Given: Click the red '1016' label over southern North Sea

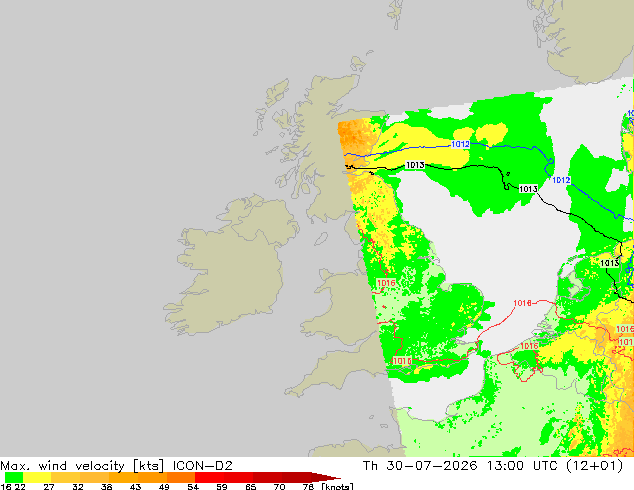Looking at the screenshot, I should pos(522,303).
